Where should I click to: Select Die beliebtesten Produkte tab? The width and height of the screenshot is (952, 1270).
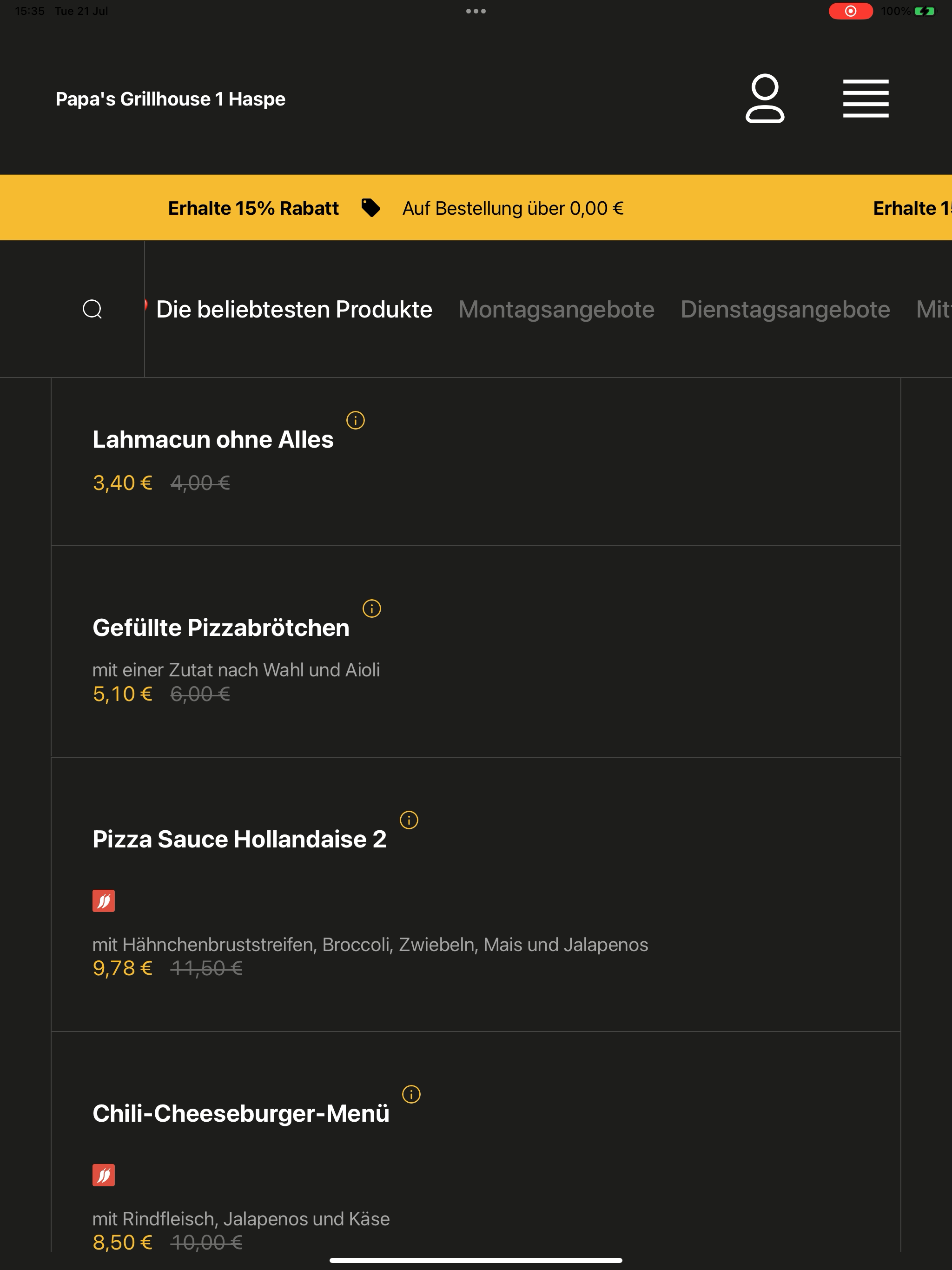pos(294,310)
